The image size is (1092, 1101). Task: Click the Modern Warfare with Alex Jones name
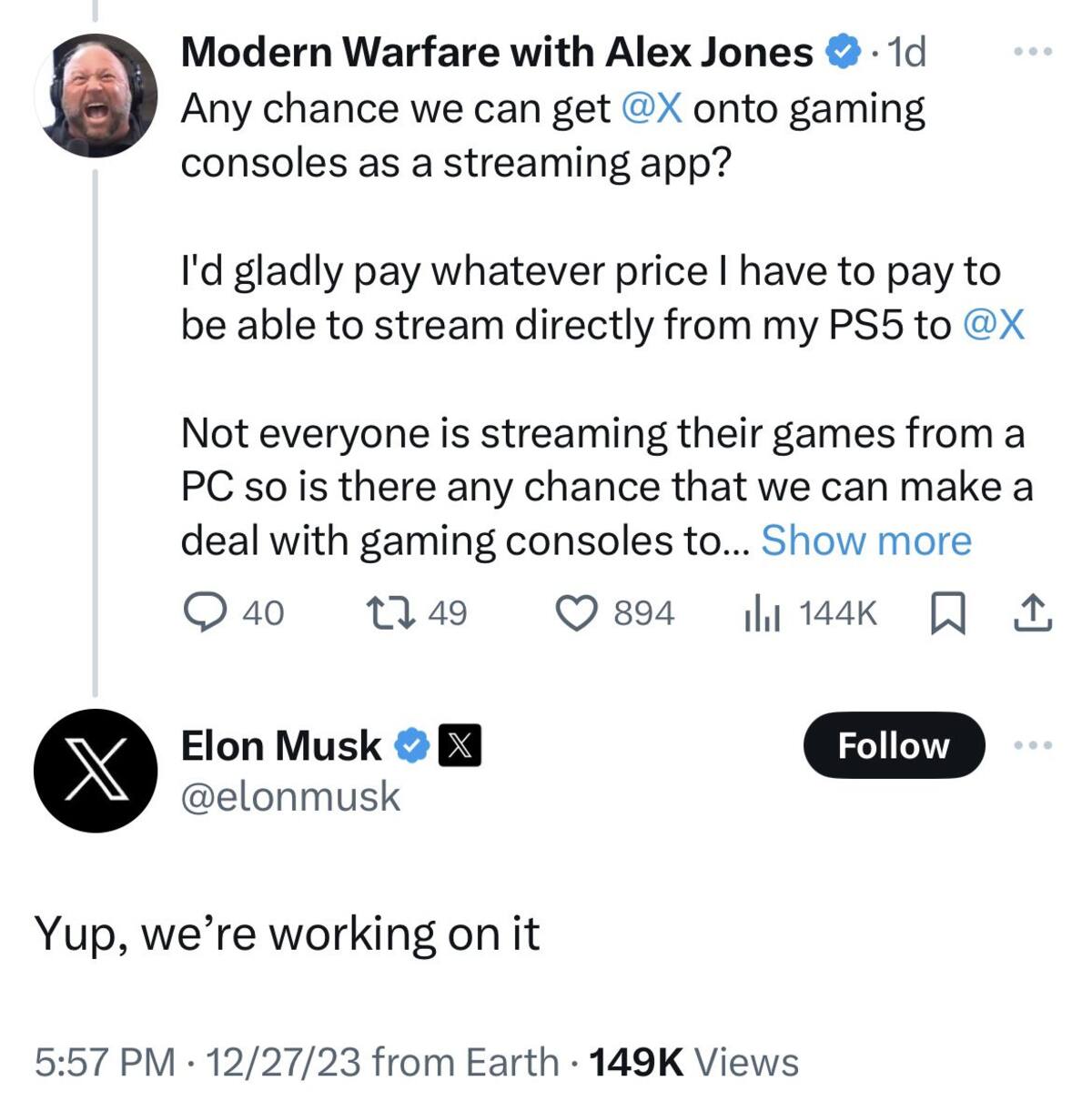[x=497, y=52]
